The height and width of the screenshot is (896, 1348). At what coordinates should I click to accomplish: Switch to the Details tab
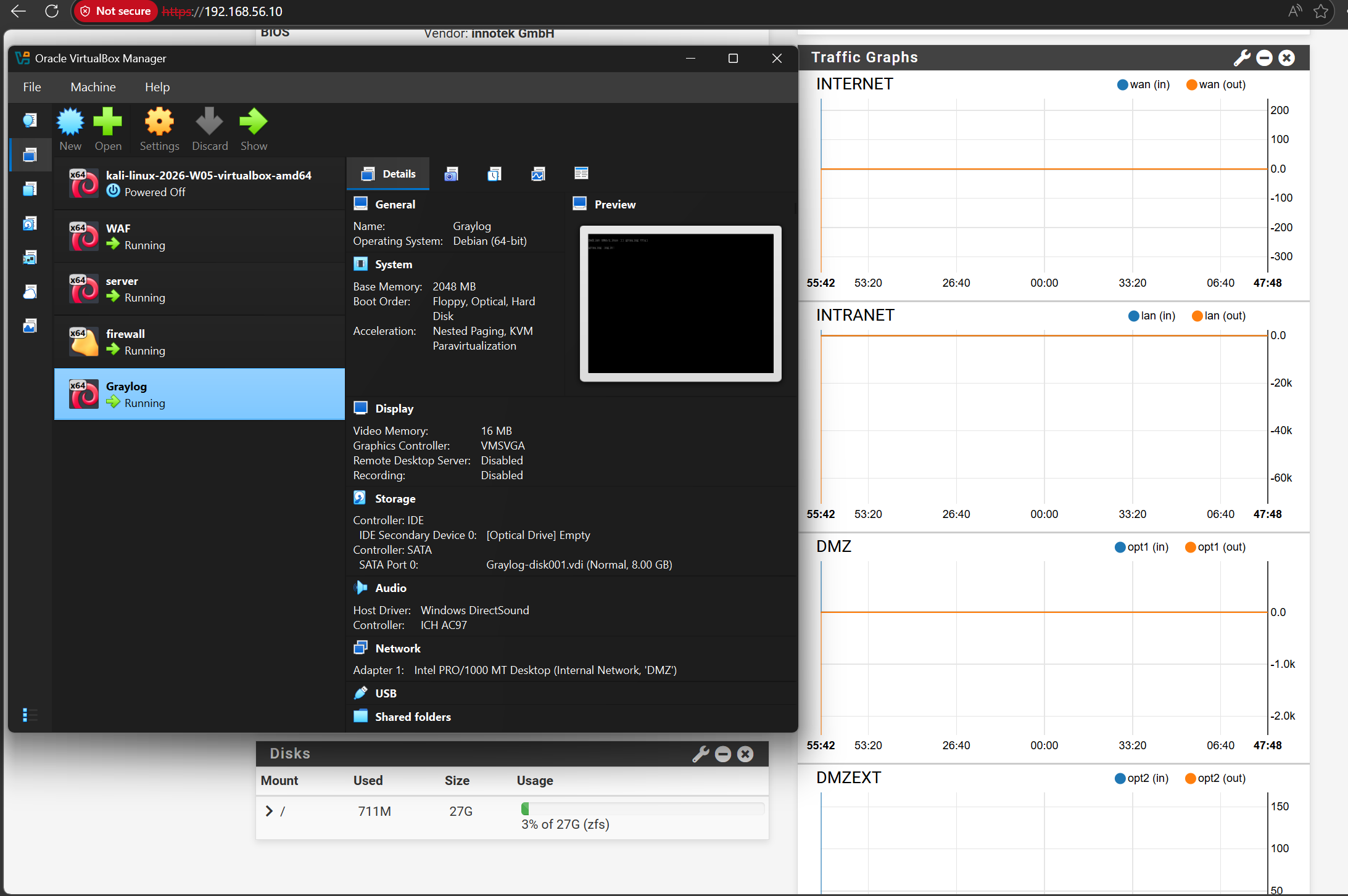coord(389,174)
